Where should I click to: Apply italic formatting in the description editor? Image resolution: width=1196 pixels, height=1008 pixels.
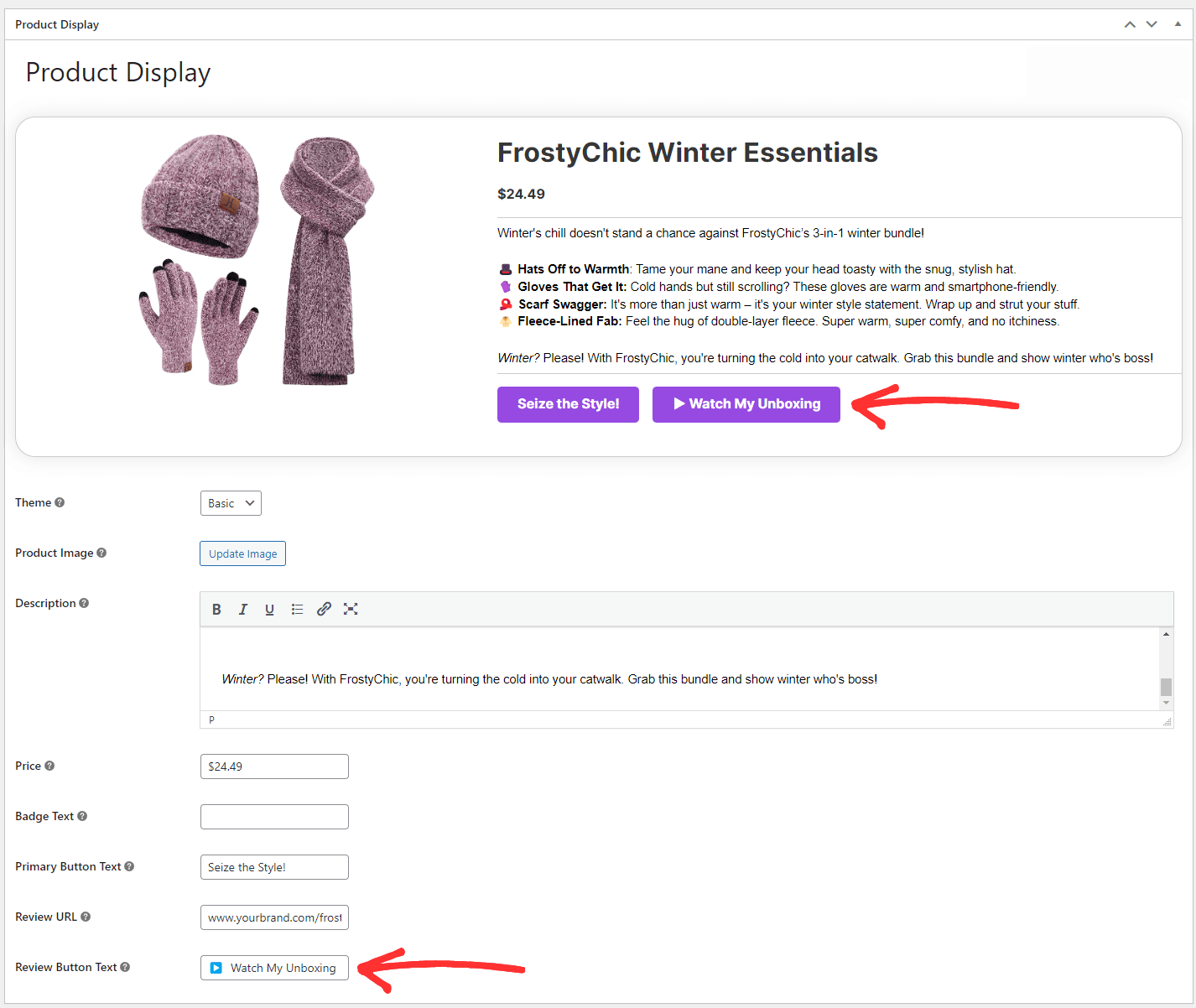pyautogui.click(x=242, y=609)
